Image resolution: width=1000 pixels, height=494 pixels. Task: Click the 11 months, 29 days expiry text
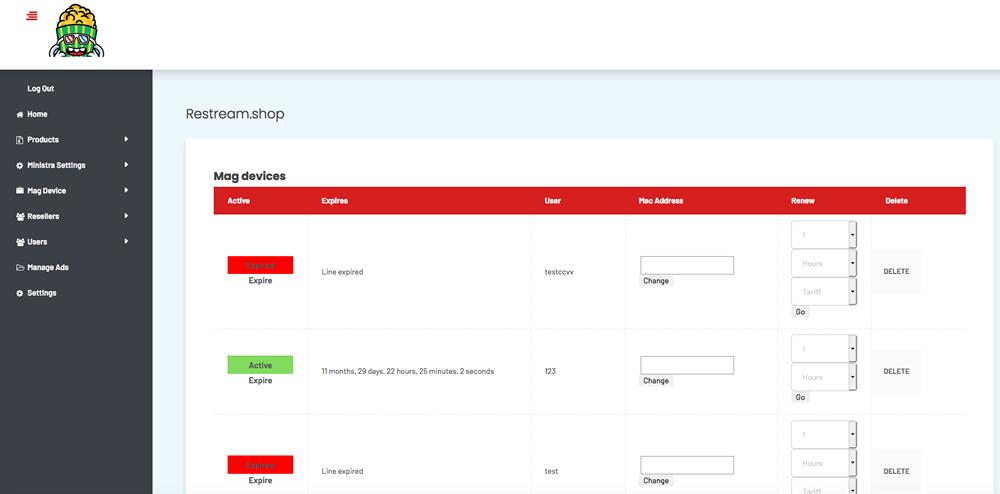coord(408,371)
